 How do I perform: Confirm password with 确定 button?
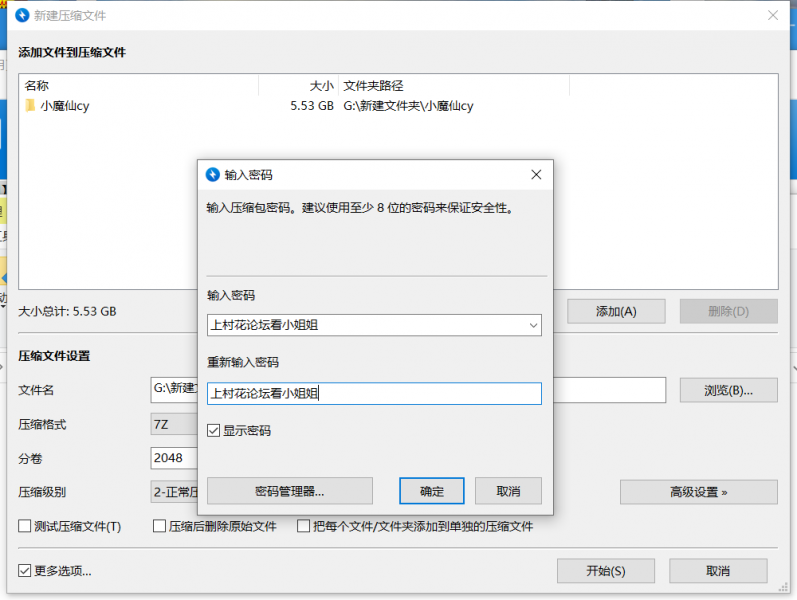tap(432, 491)
